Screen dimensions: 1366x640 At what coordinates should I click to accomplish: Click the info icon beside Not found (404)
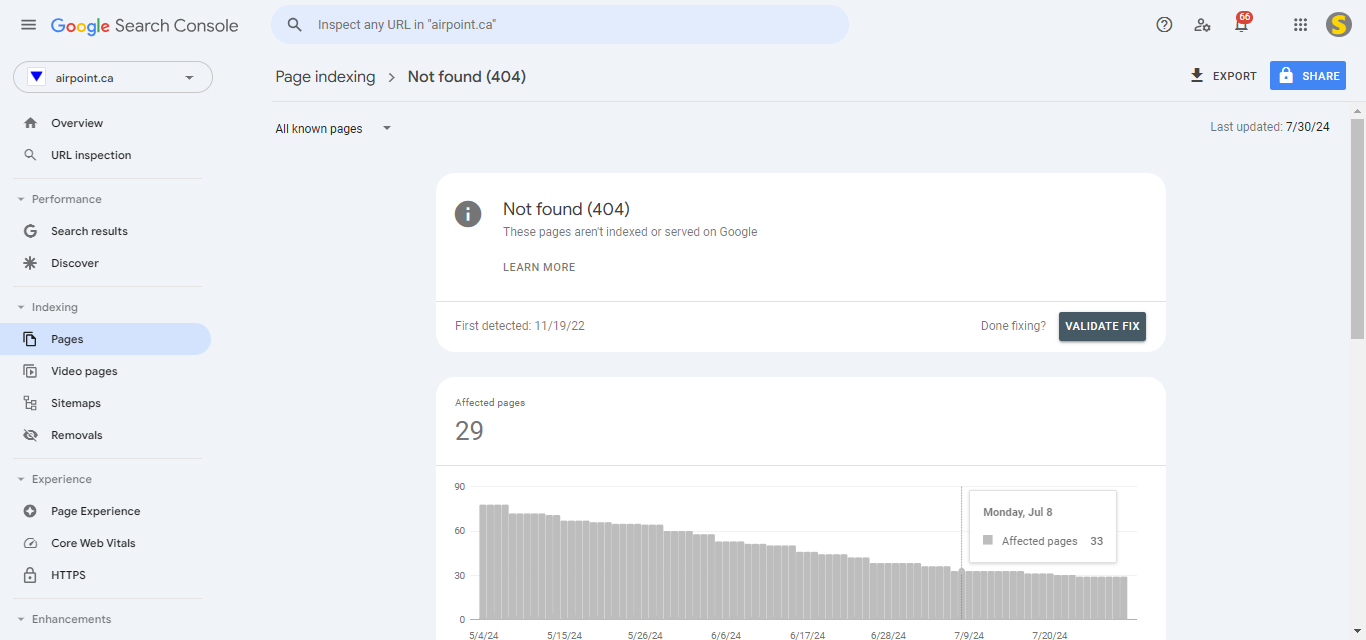click(468, 213)
